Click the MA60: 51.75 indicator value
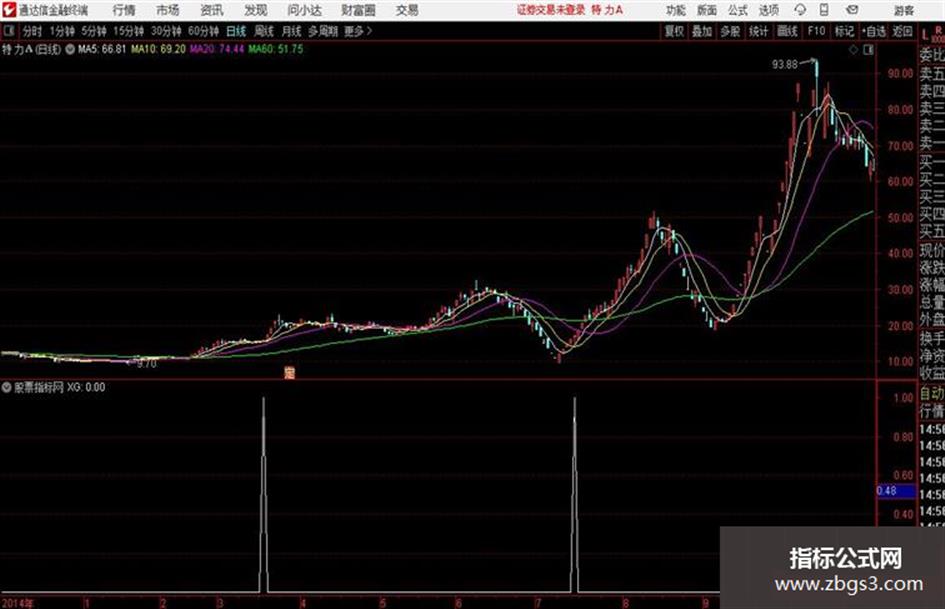 tap(276, 49)
